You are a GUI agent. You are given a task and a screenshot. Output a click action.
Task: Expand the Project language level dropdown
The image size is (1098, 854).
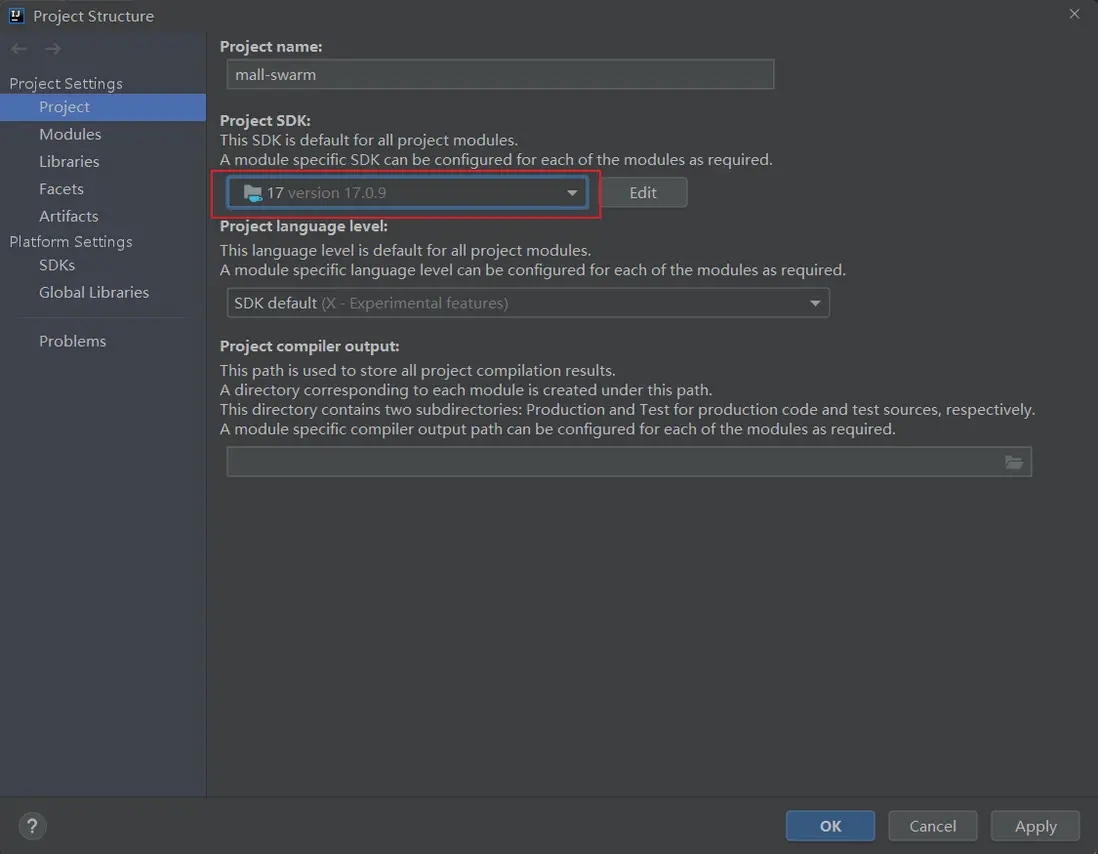point(815,303)
